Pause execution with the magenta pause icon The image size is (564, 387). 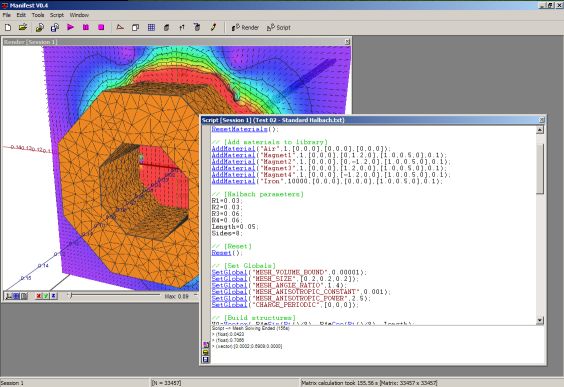pyautogui.click(x=86, y=27)
